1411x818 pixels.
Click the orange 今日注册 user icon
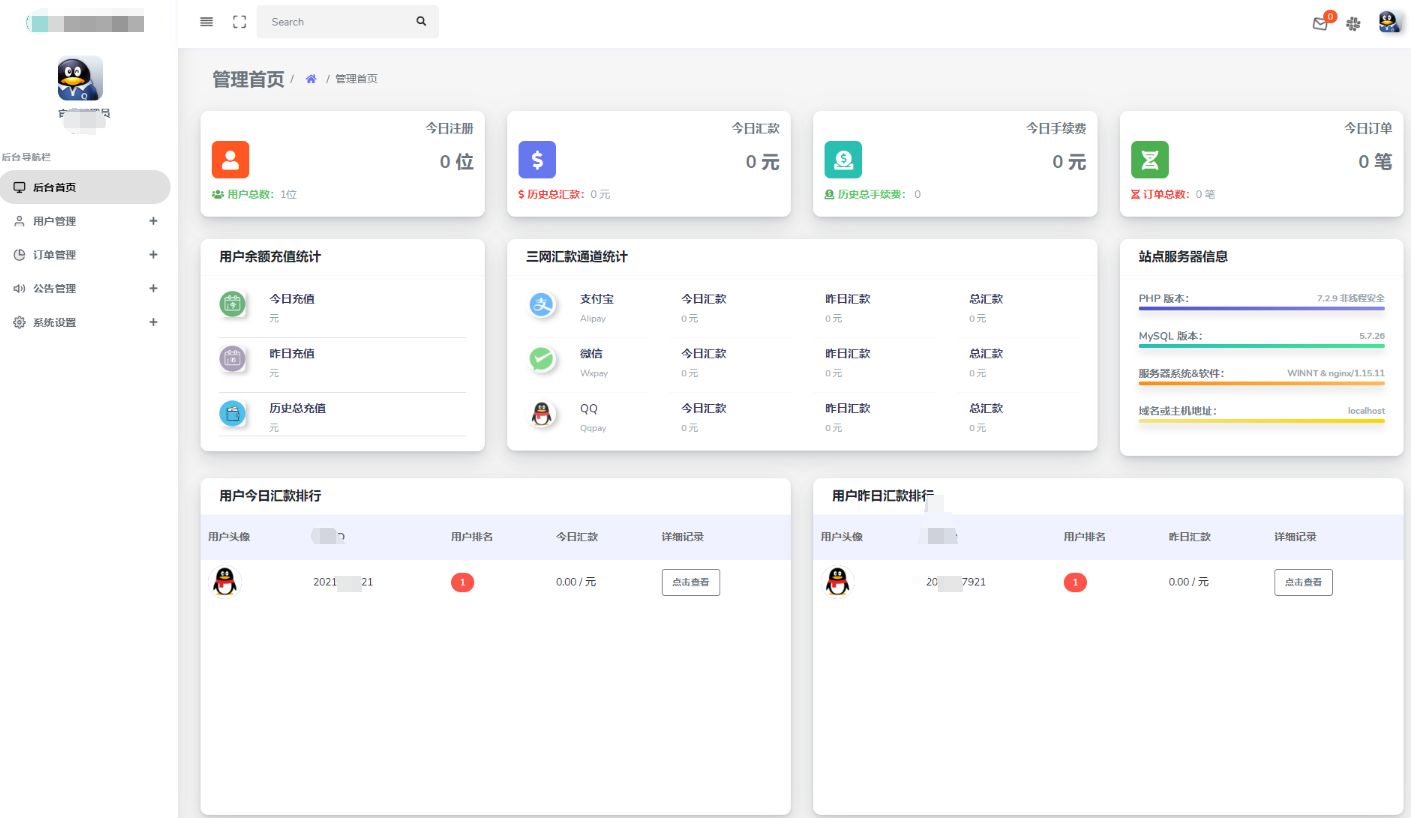tap(230, 160)
